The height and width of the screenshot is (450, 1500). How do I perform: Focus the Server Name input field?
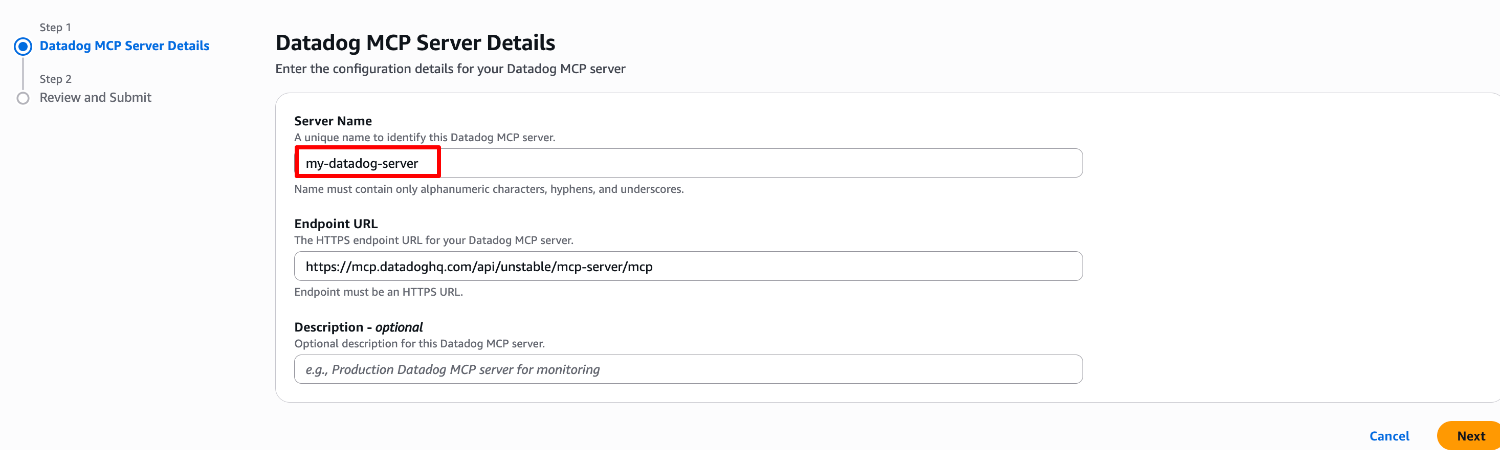(687, 163)
